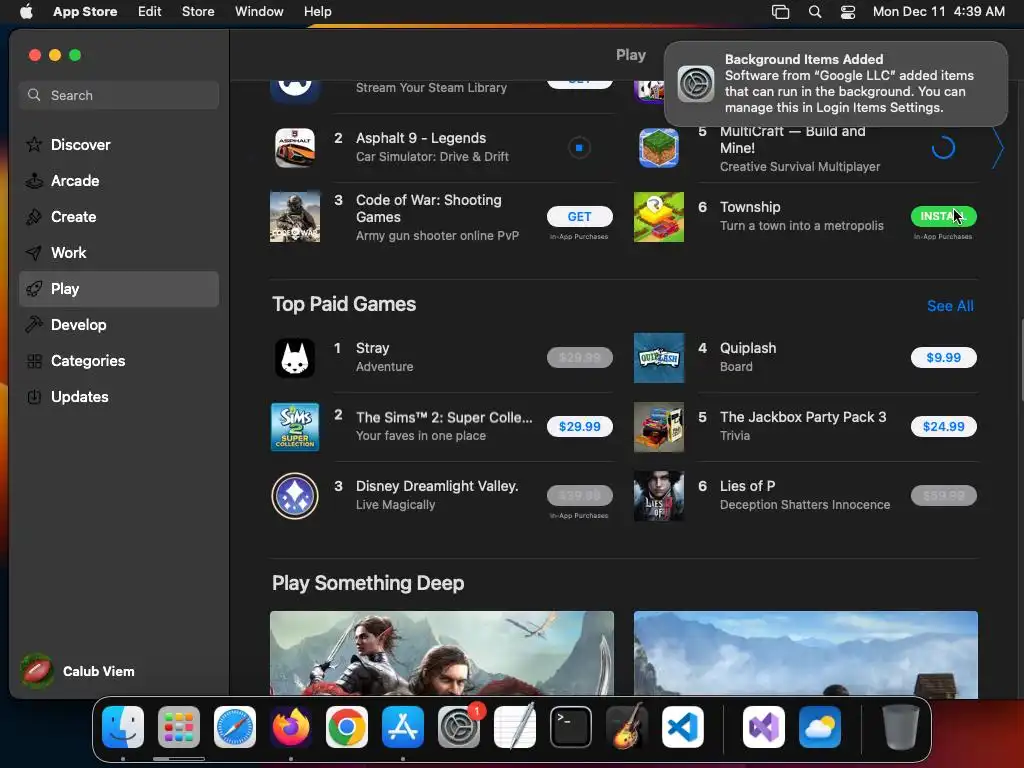Image resolution: width=1024 pixels, height=768 pixels.
Task: Open Township game icon
Action: click(658, 217)
